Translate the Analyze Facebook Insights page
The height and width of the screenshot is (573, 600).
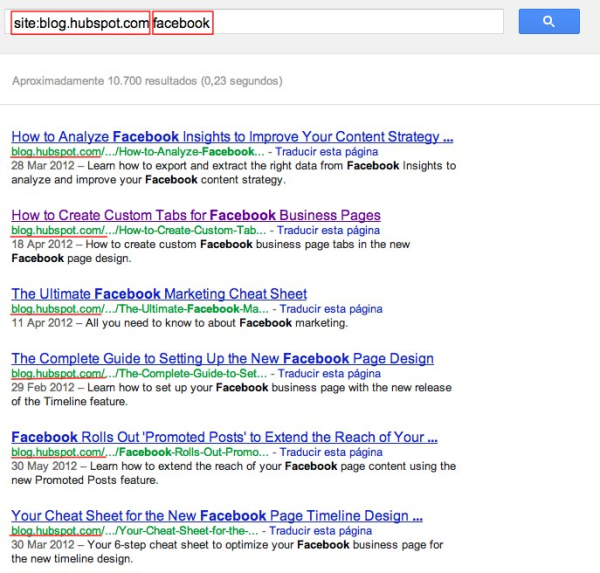click(326, 152)
